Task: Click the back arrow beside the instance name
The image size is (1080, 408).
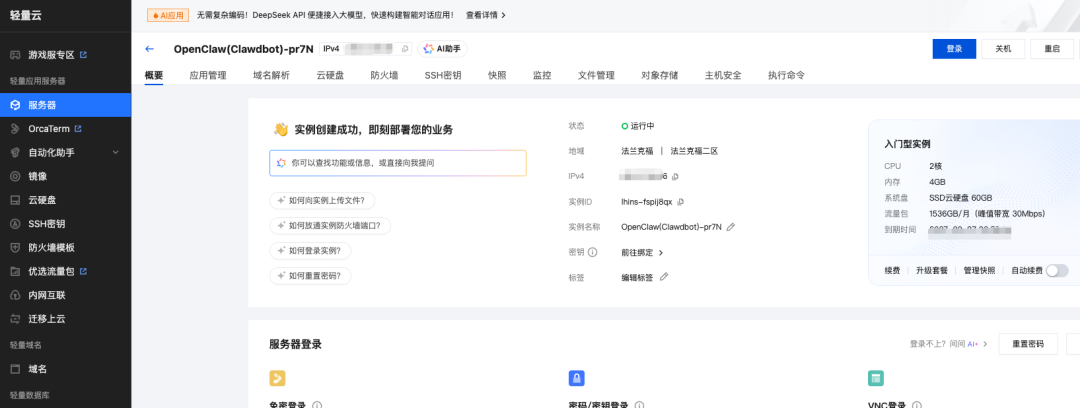Action: tap(149, 49)
